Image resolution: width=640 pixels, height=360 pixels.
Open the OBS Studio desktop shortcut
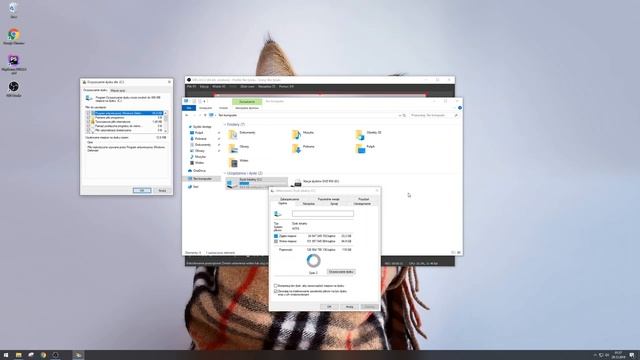point(13,89)
